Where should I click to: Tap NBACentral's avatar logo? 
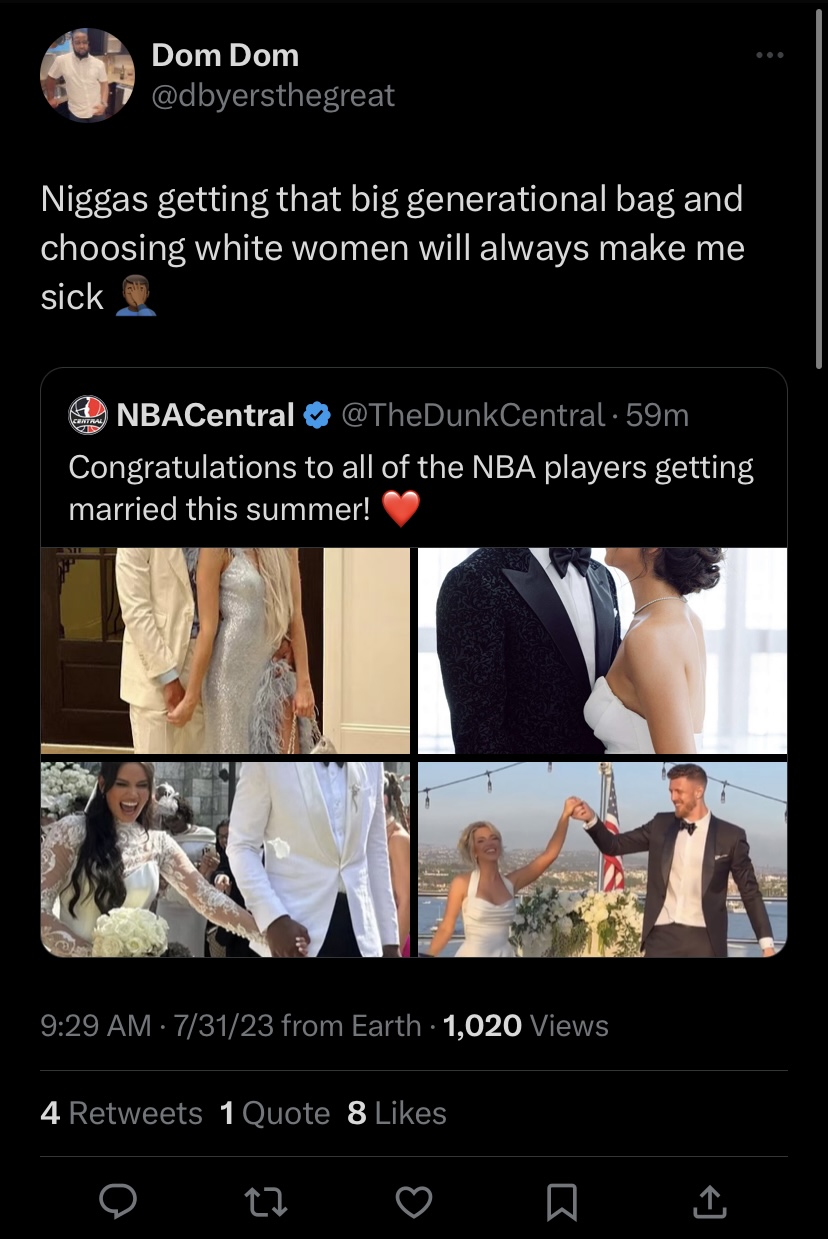click(x=88, y=414)
